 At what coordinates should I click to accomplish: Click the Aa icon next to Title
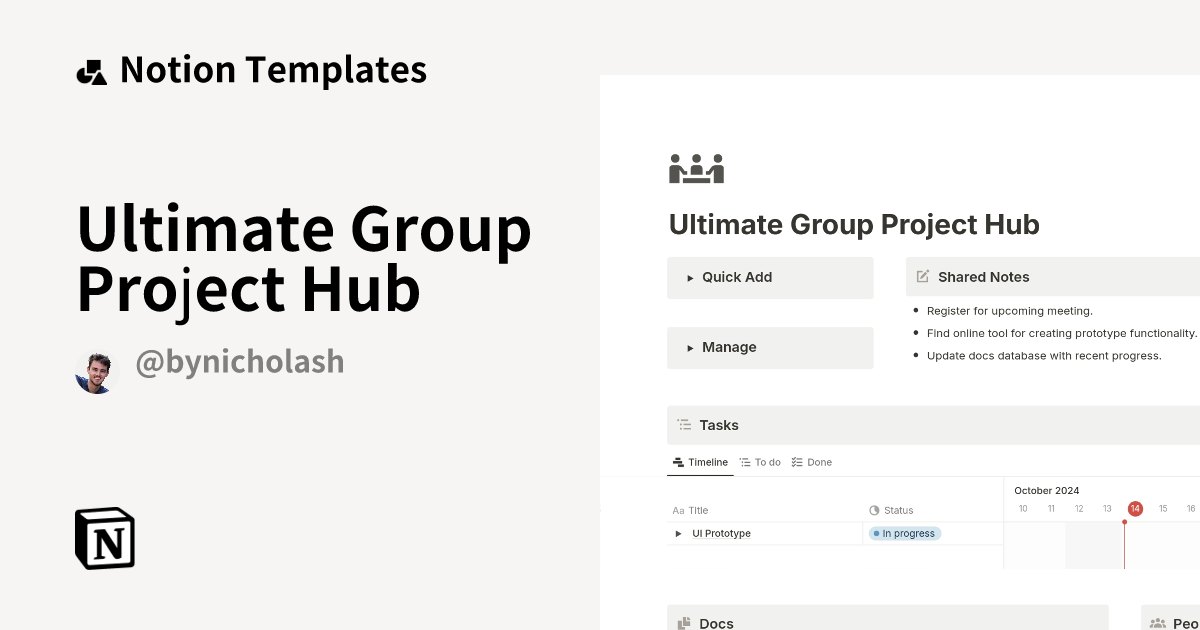pyautogui.click(x=676, y=510)
